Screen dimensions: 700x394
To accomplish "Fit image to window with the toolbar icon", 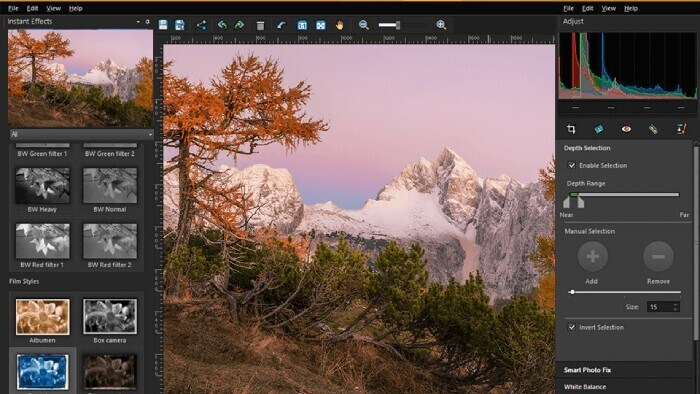I will coord(321,25).
